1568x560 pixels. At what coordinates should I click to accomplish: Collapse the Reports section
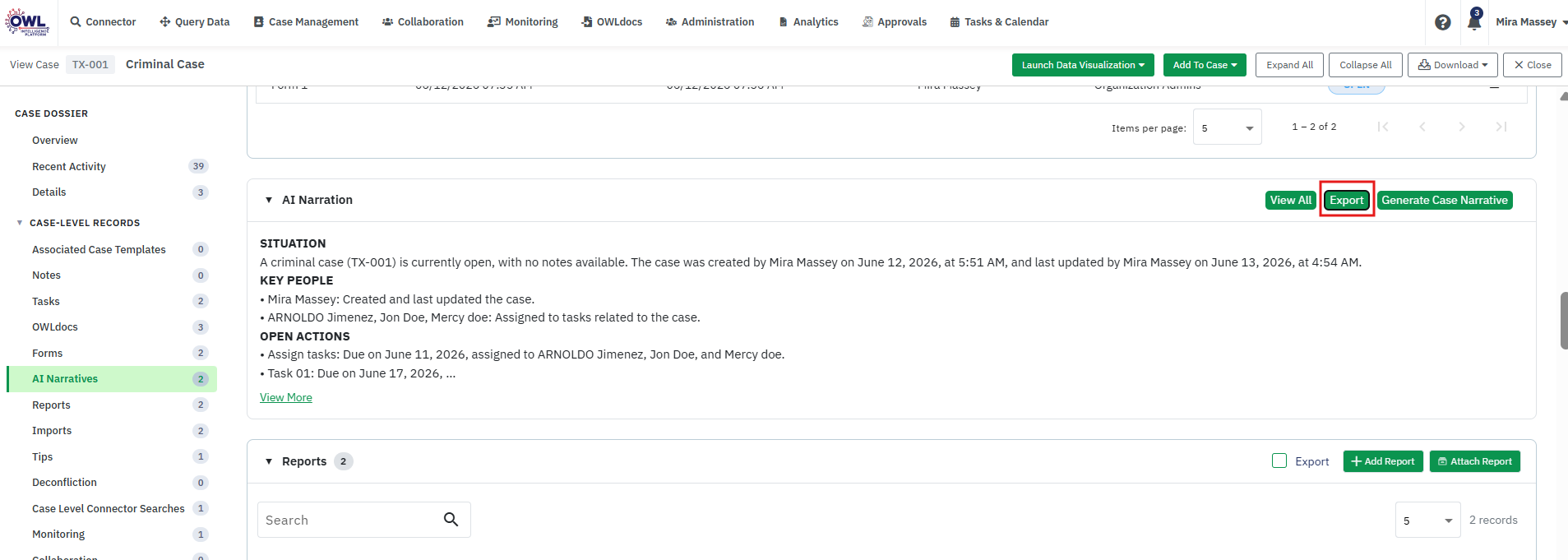[268, 461]
